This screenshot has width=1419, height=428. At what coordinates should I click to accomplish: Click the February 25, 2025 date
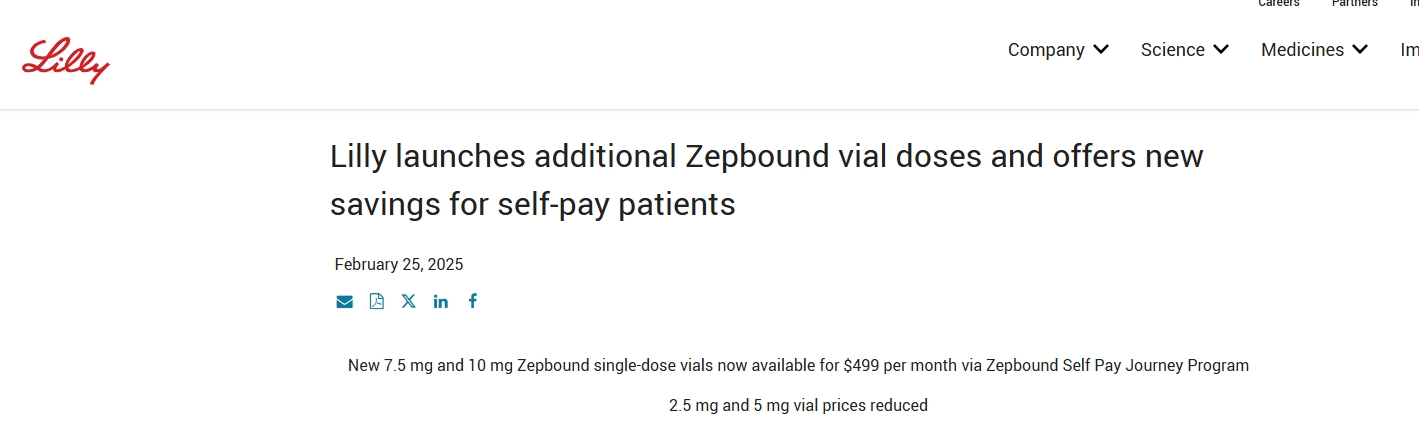[399, 265]
